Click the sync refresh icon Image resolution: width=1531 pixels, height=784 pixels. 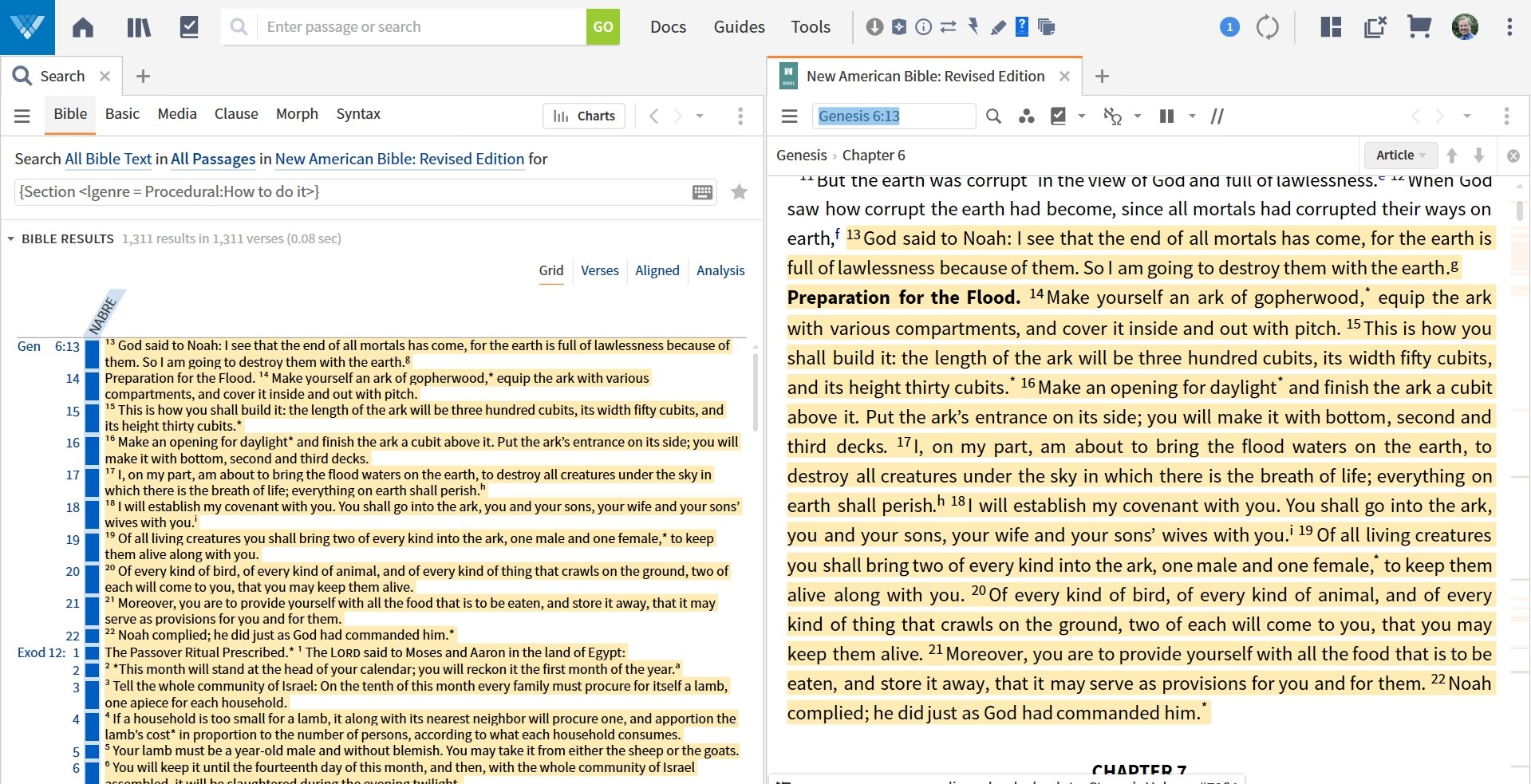[x=1267, y=27]
